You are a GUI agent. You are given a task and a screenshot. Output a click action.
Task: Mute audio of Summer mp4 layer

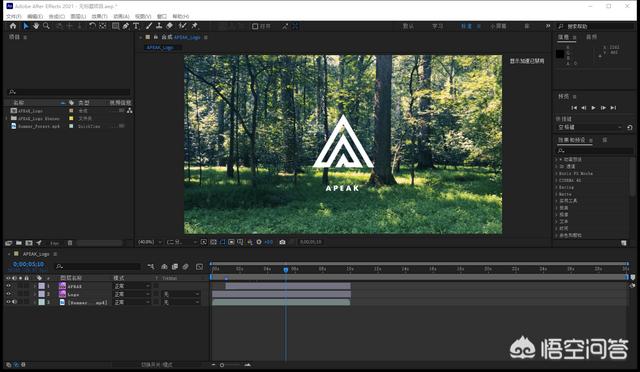15,302
